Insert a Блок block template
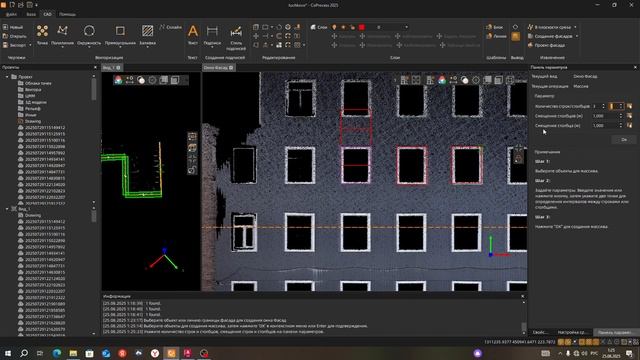This screenshot has height=360, width=640. 495,27
